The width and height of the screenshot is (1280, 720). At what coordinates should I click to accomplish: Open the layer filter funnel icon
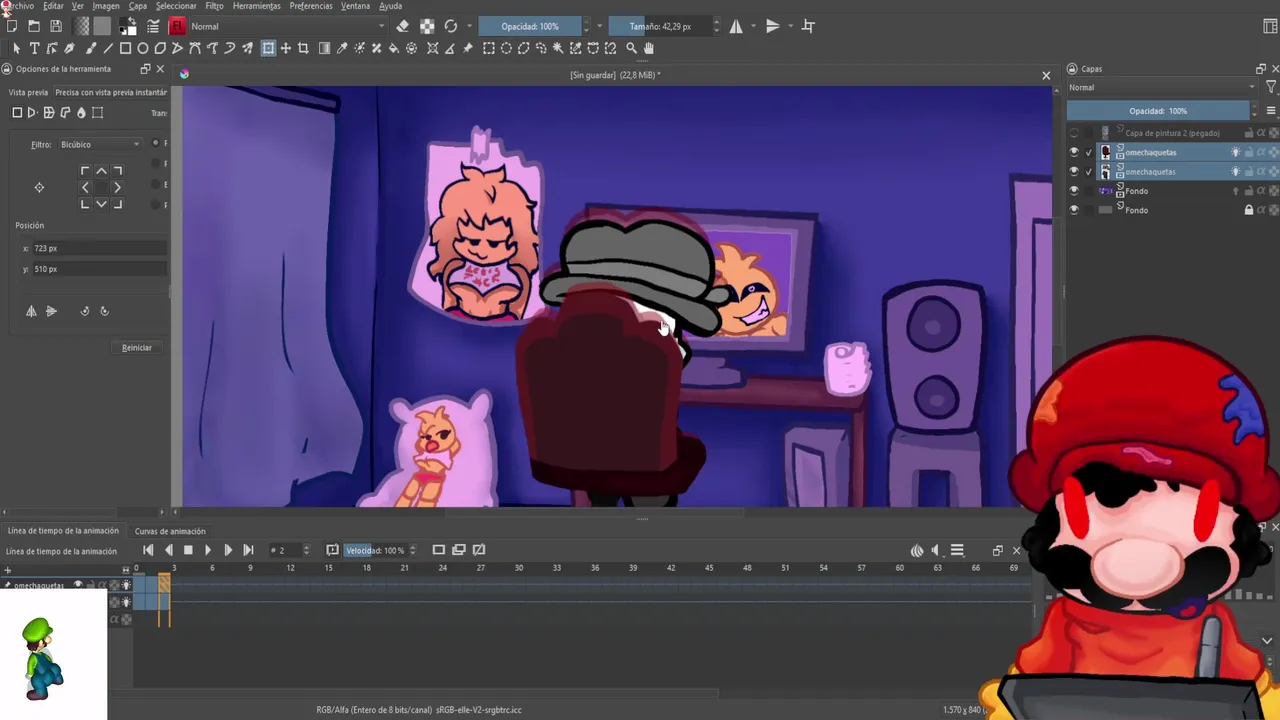point(1271,88)
